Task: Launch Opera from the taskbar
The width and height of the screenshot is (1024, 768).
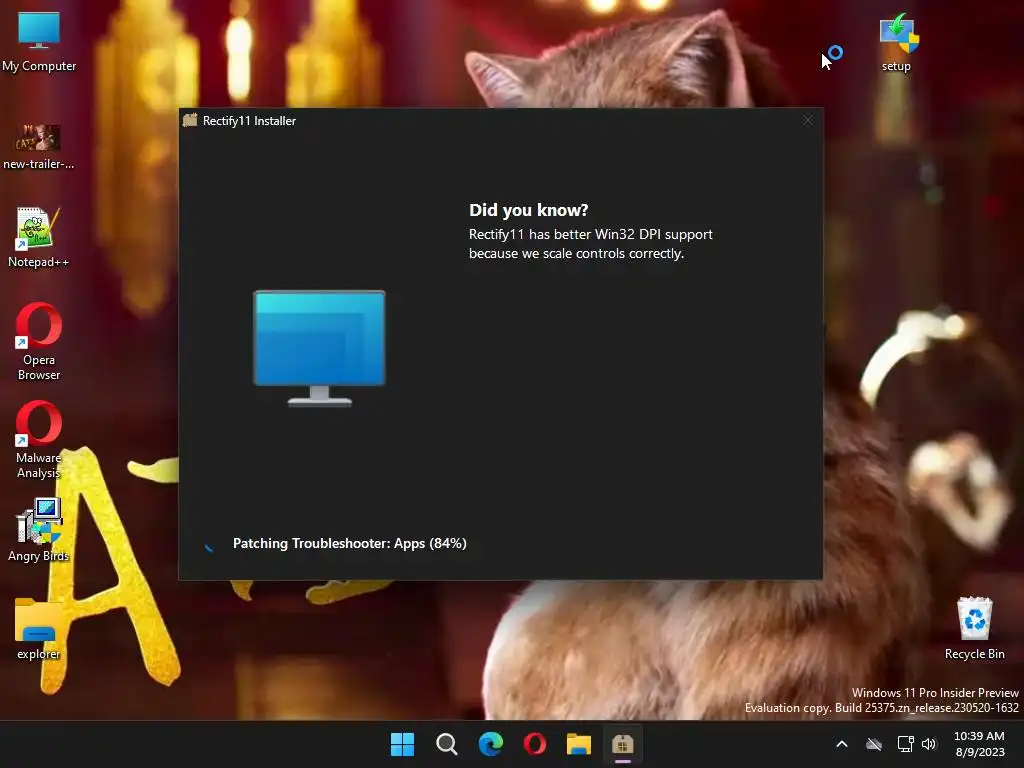Action: (x=535, y=744)
